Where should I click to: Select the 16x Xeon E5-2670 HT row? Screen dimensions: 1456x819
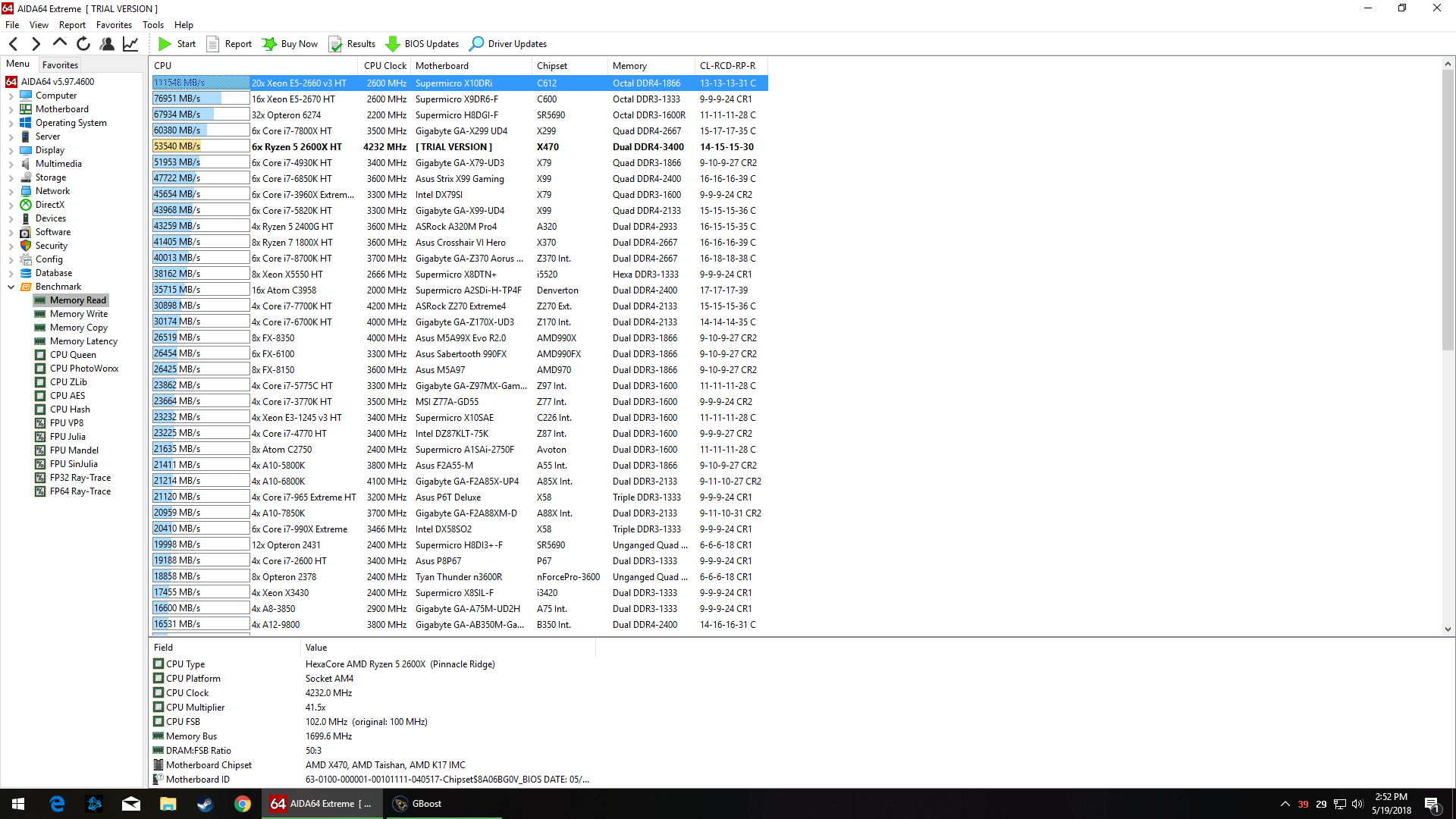[460, 99]
